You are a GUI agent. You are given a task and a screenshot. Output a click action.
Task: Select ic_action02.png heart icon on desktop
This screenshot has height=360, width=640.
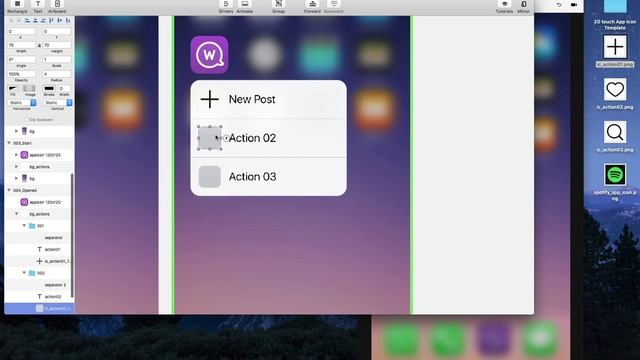(615, 89)
